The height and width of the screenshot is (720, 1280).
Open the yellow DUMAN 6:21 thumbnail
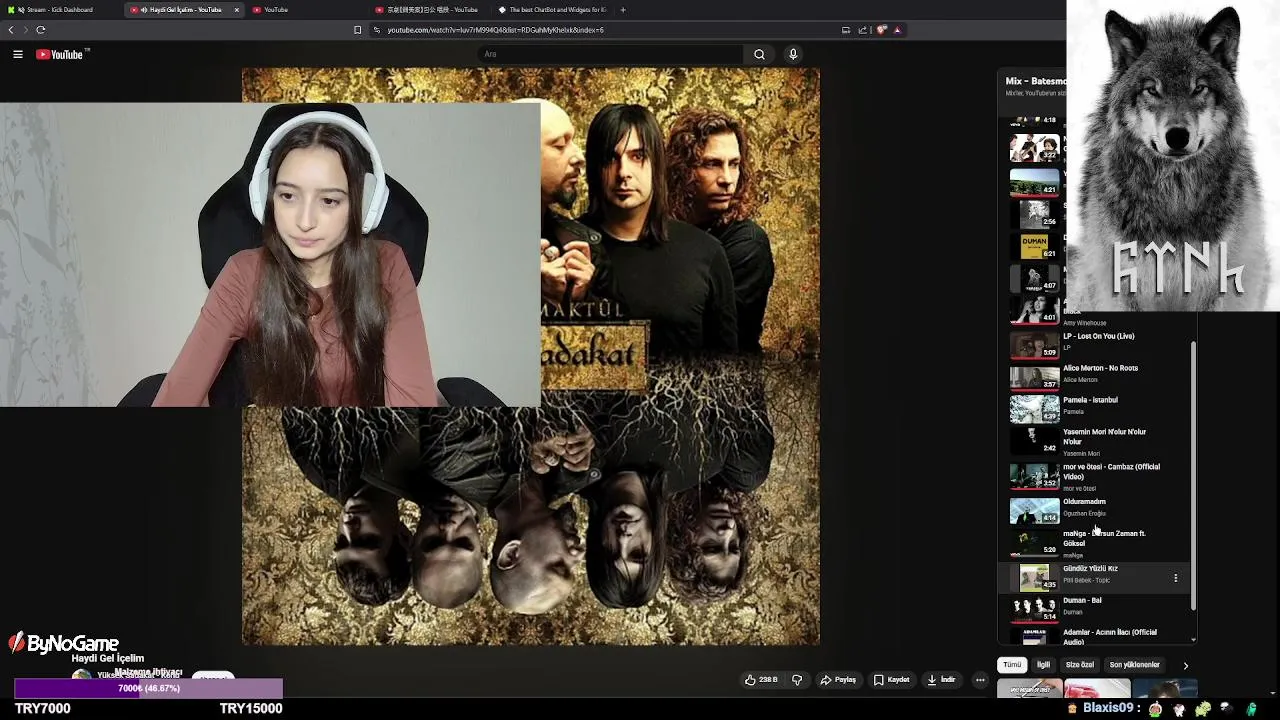click(1034, 246)
